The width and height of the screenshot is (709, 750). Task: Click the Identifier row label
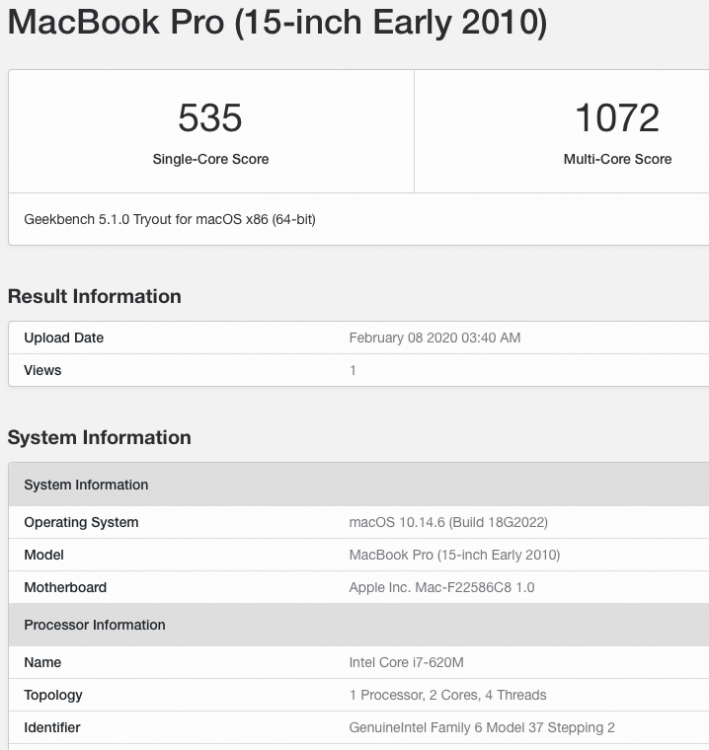(x=52, y=728)
